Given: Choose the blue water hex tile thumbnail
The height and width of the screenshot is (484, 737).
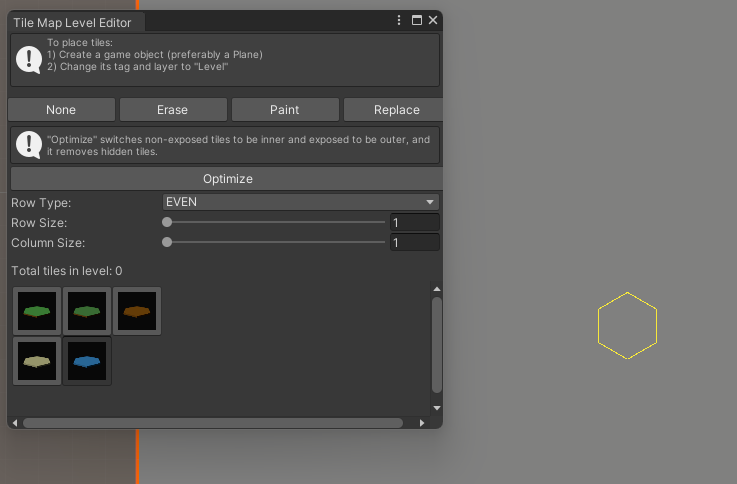Looking at the screenshot, I should click(87, 361).
